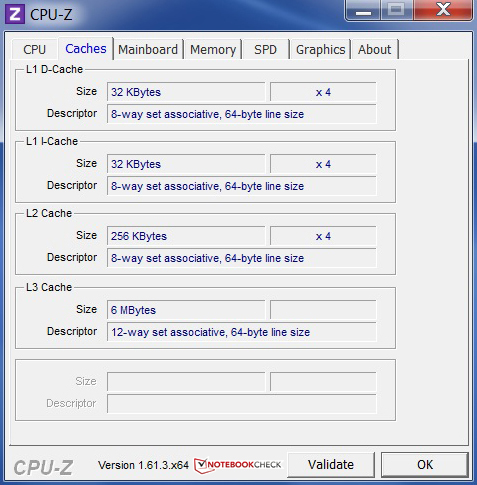Open the Memory tab
This screenshot has height=485, width=477.
pos(213,50)
